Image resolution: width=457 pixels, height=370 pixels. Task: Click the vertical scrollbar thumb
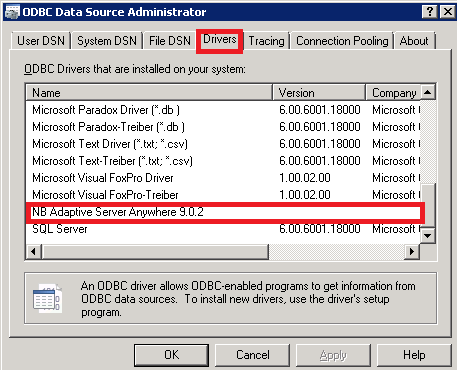point(428,205)
